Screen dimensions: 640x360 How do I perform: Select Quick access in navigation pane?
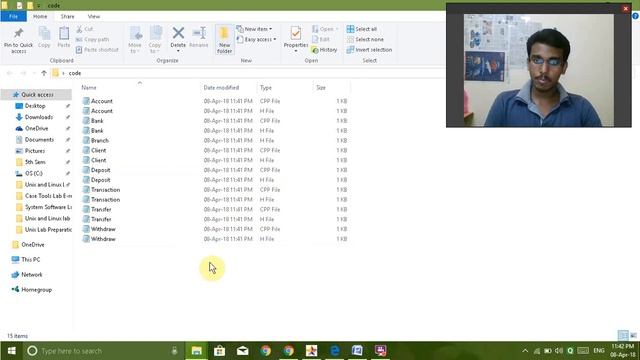click(x=37, y=95)
